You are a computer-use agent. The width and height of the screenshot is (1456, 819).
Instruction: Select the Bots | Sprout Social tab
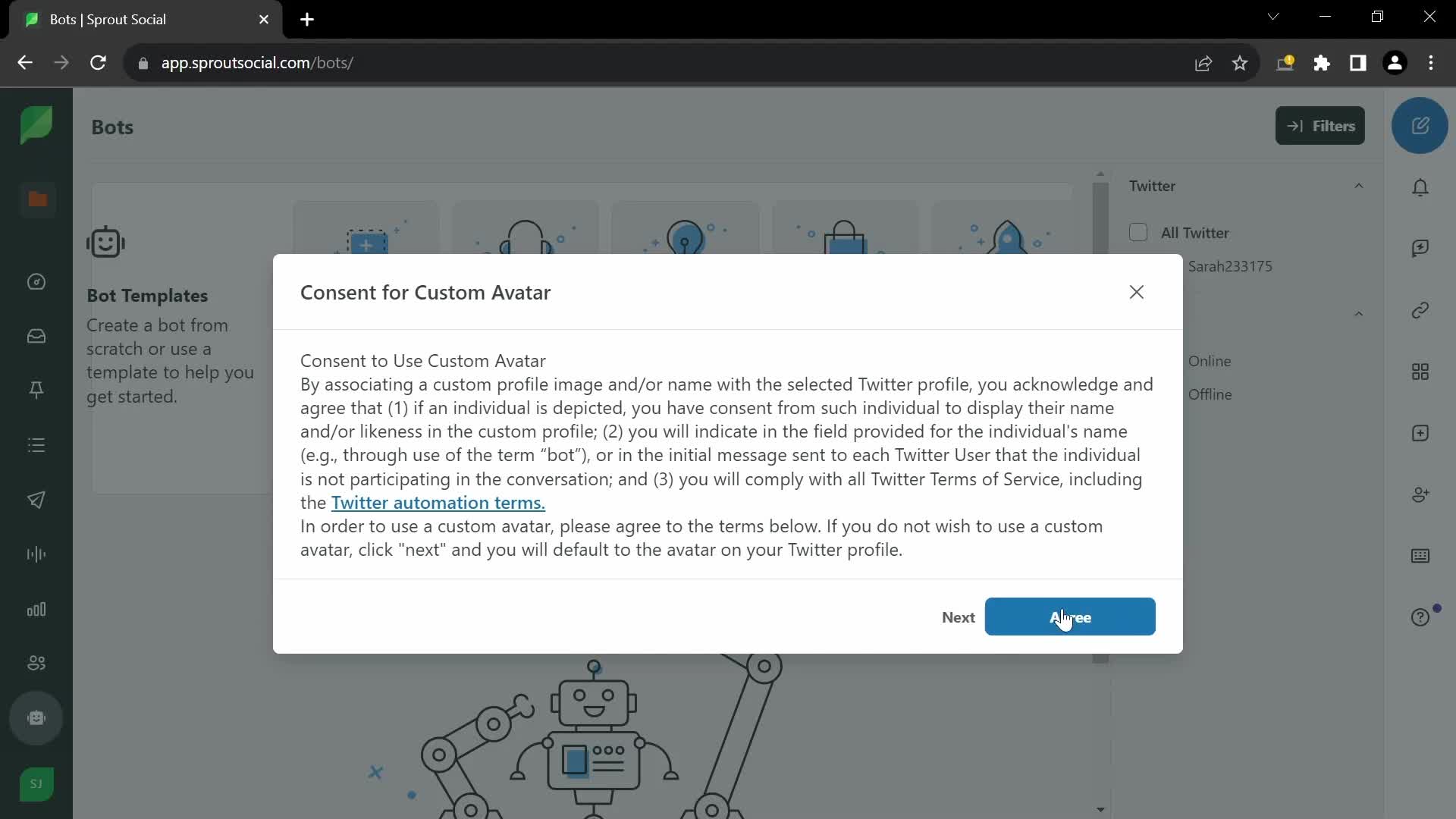pyautogui.click(x=146, y=20)
